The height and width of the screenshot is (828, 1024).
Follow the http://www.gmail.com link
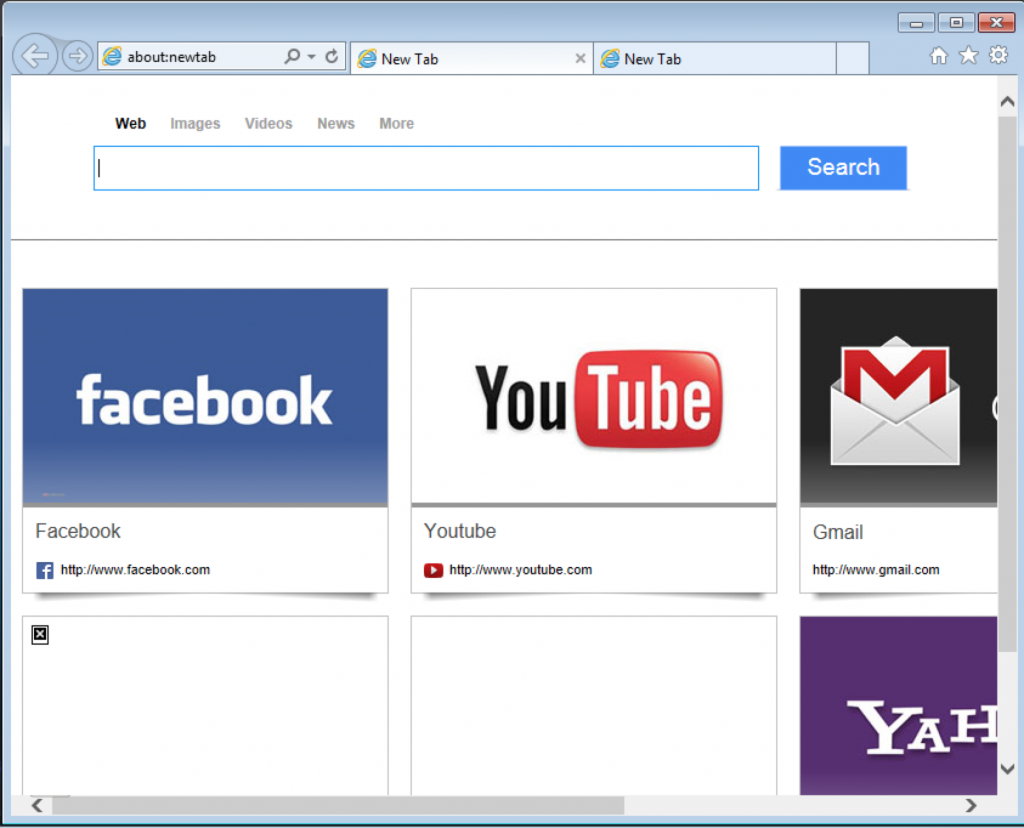click(x=876, y=570)
